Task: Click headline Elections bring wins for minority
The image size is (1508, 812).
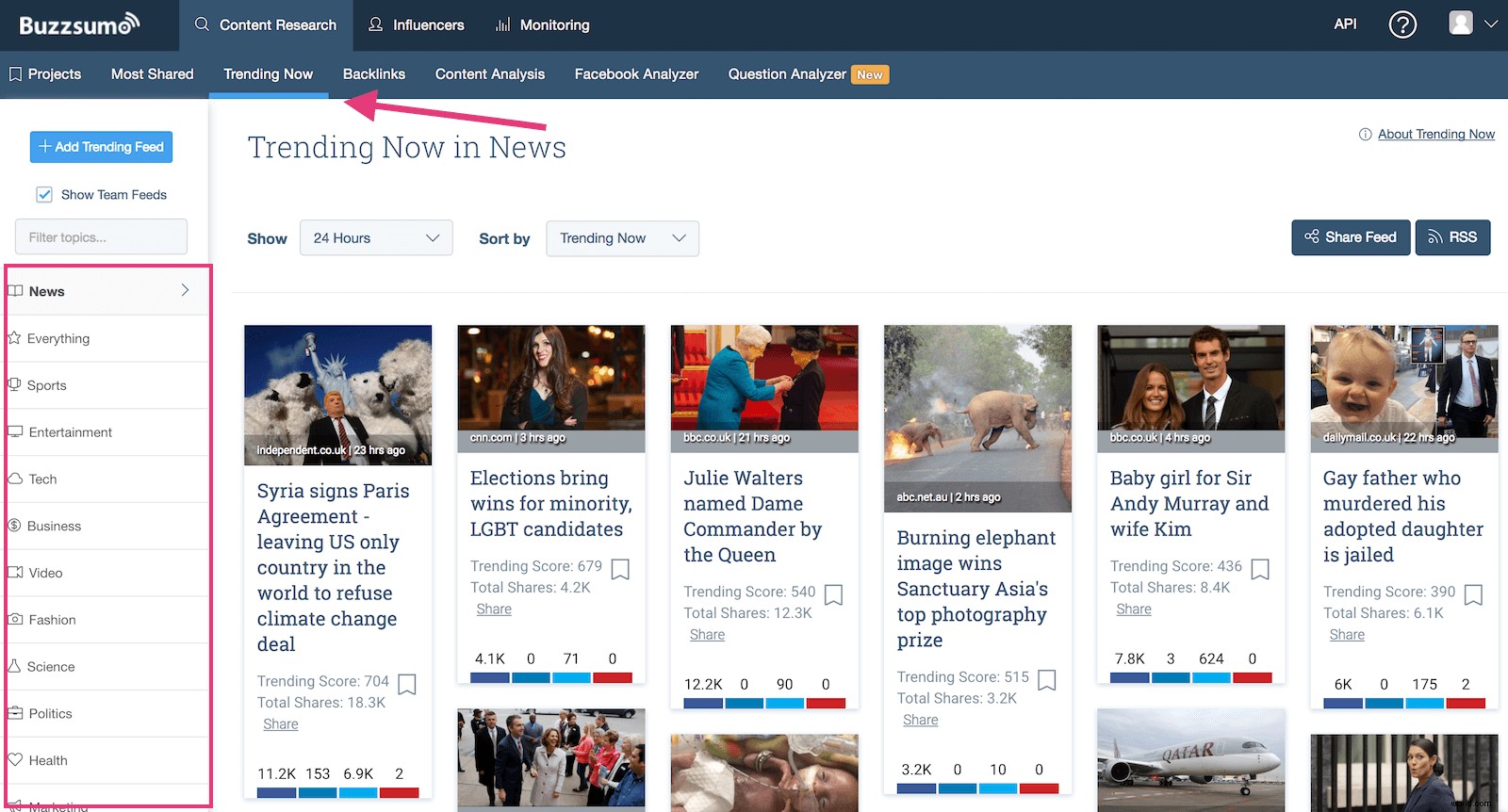Action: pos(551,504)
